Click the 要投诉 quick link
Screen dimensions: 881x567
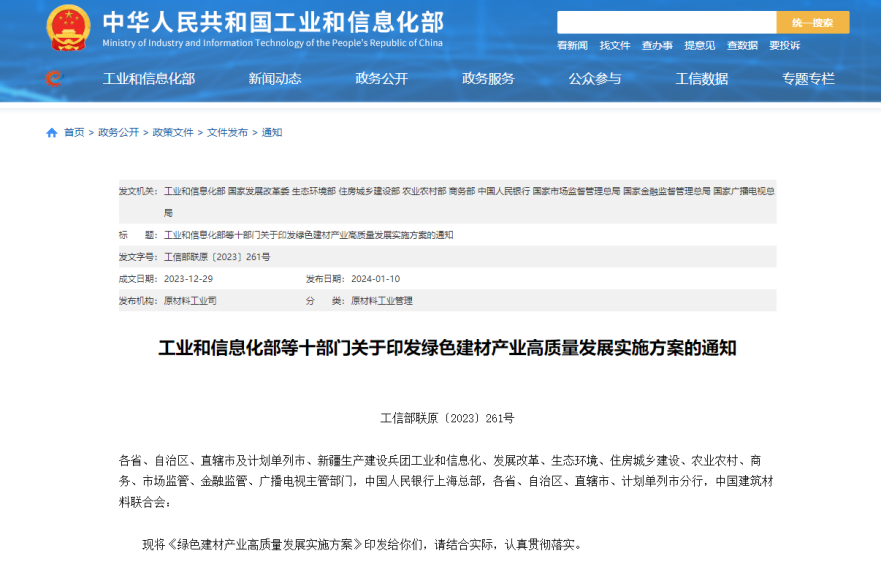coord(785,46)
